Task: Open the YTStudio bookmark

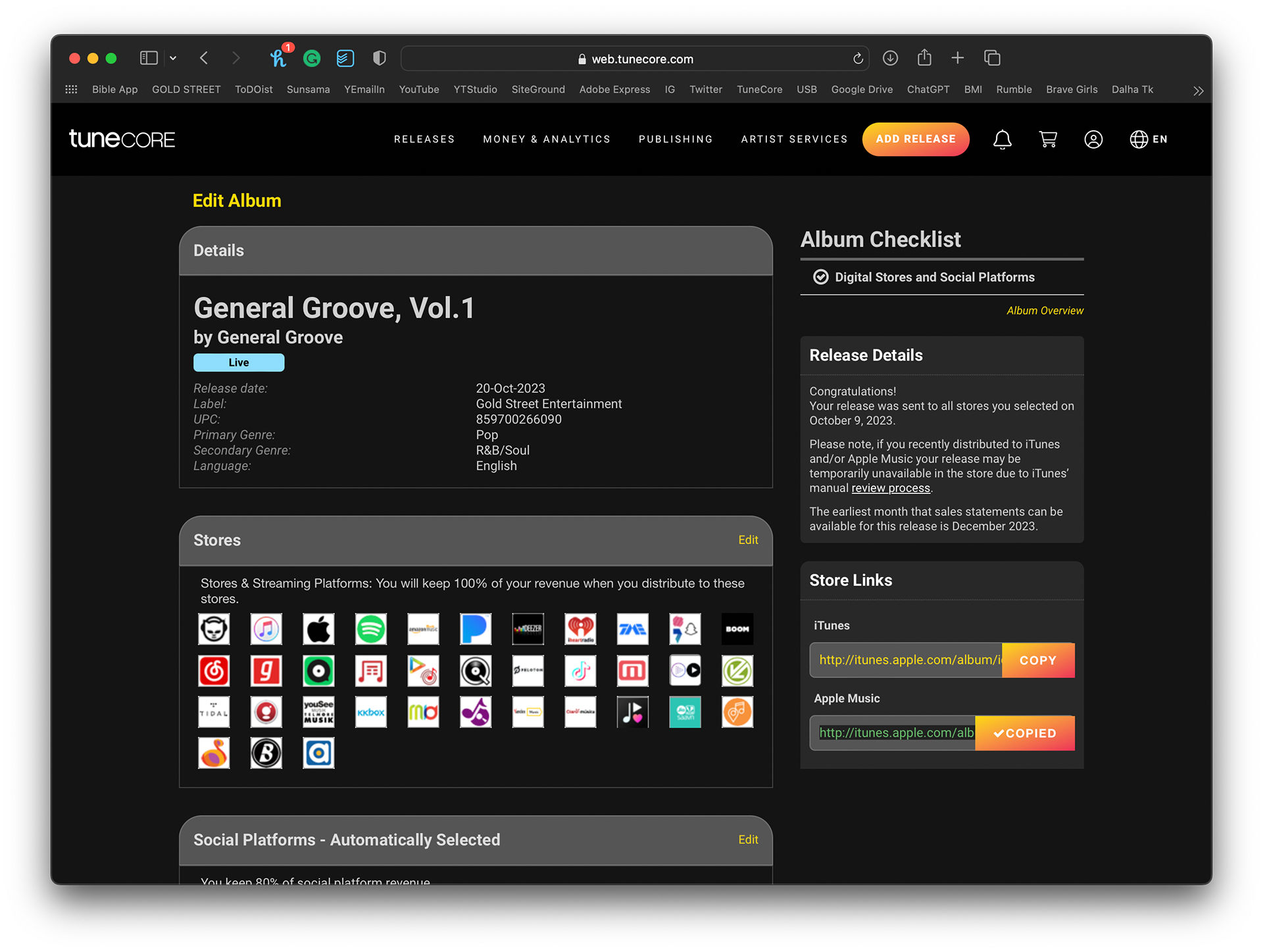Action: coord(475,89)
